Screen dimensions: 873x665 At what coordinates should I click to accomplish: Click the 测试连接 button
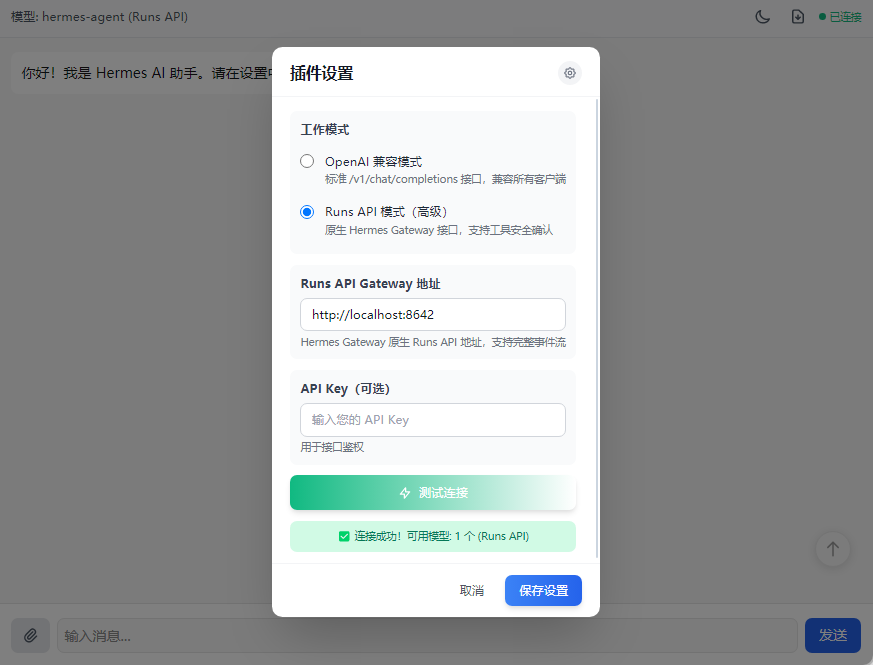coord(433,492)
